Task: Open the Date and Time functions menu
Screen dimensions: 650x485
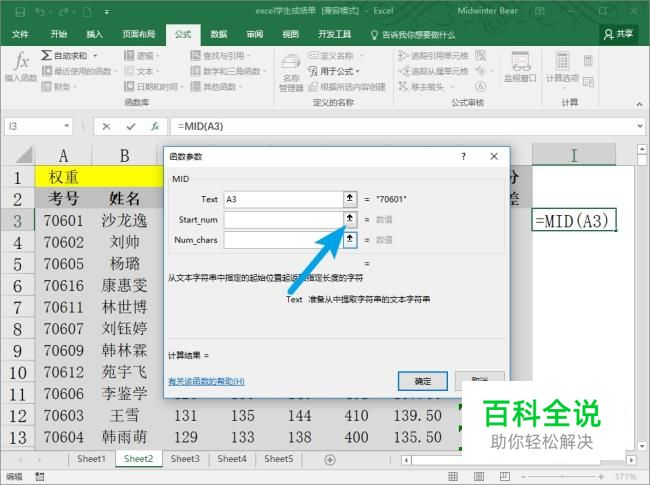Action: pyautogui.click(x=153, y=87)
